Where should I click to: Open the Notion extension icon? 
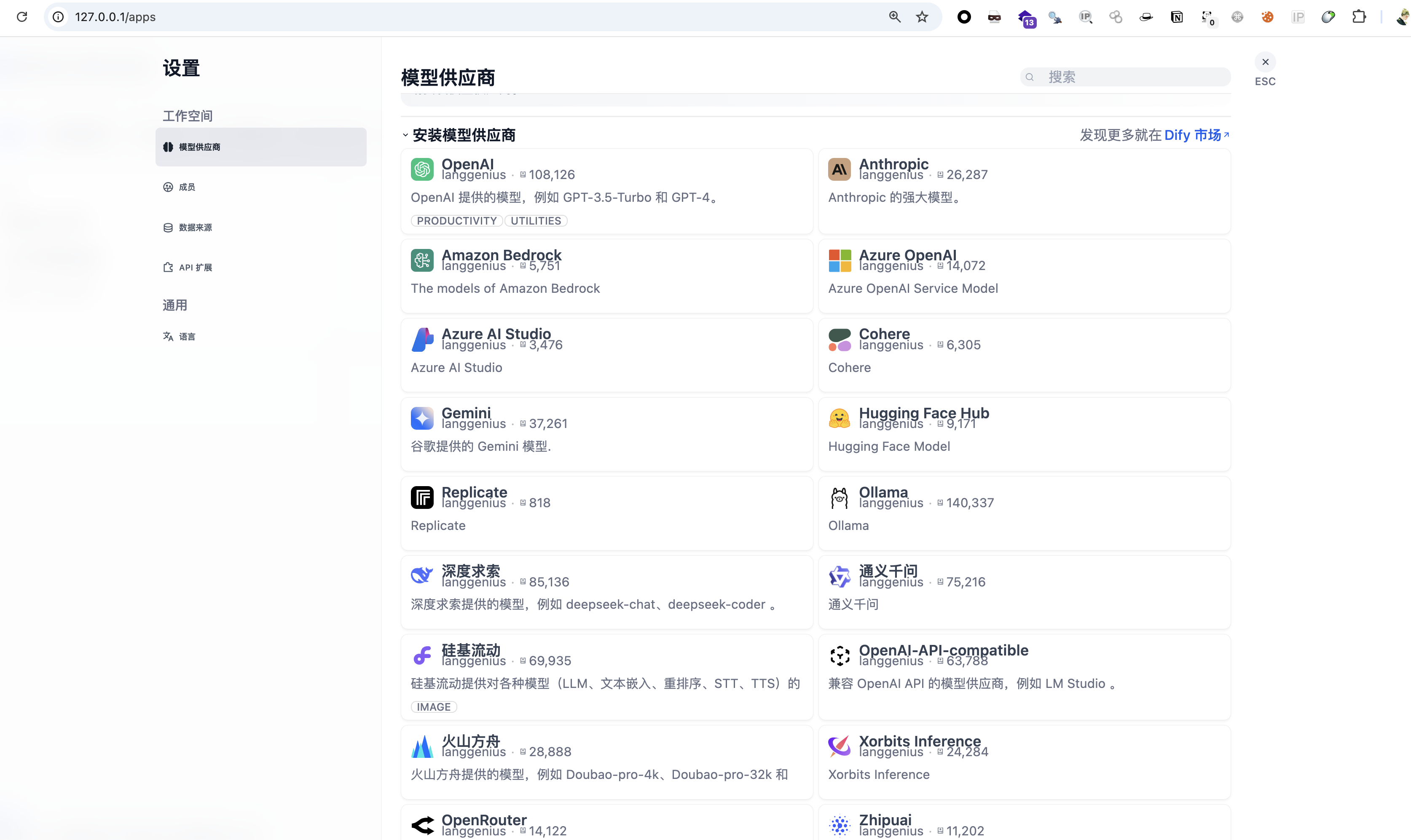tap(1177, 17)
